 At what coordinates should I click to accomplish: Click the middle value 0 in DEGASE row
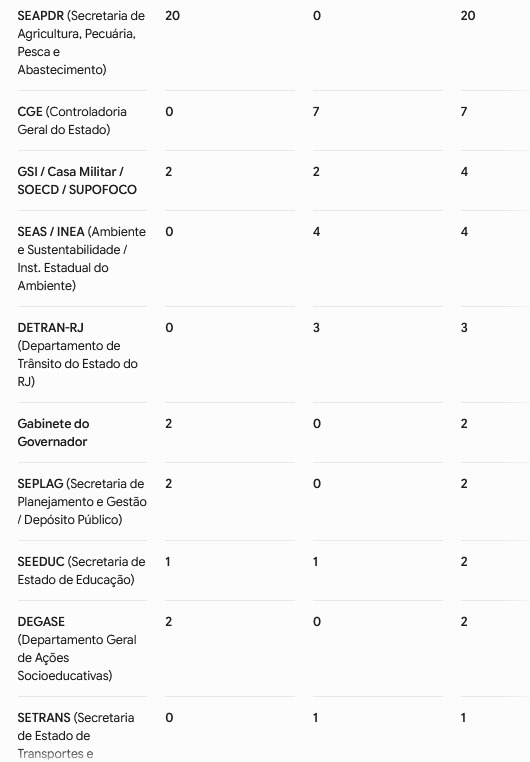tap(317, 622)
